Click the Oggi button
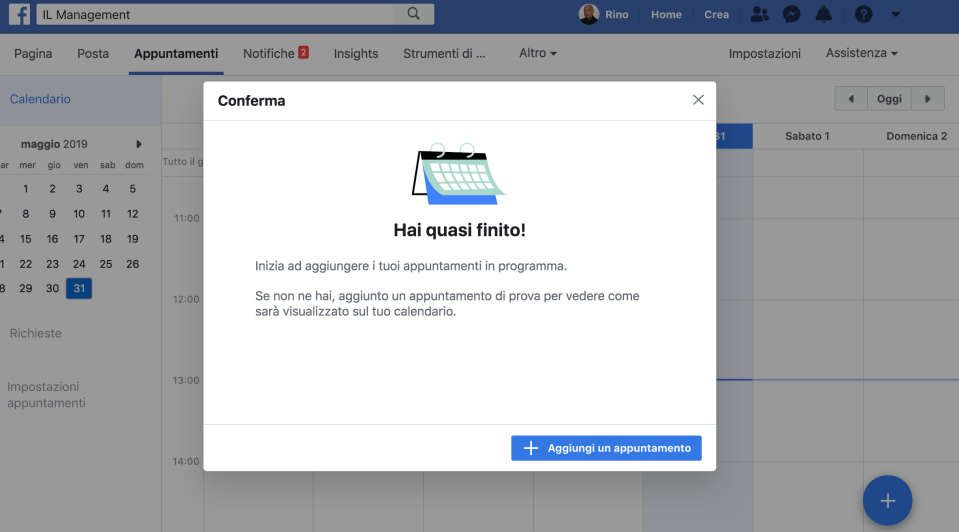959x532 pixels. 889,99
